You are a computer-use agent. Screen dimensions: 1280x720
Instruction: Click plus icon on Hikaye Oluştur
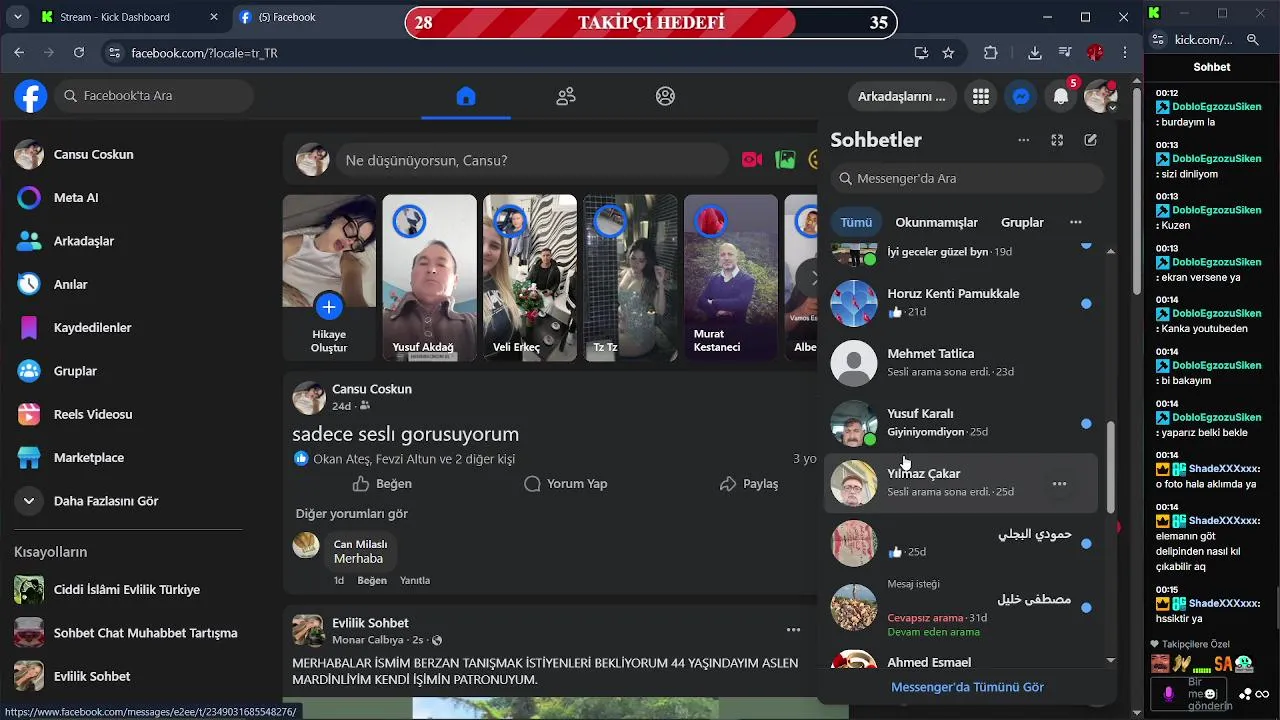click(328, 306)
